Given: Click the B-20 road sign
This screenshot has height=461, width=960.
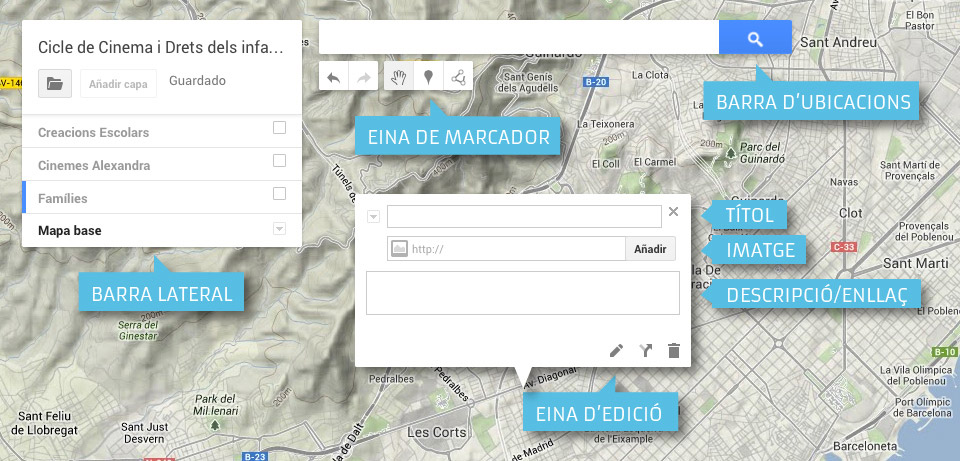Looking at the screenshot, I should click(596, 82).
